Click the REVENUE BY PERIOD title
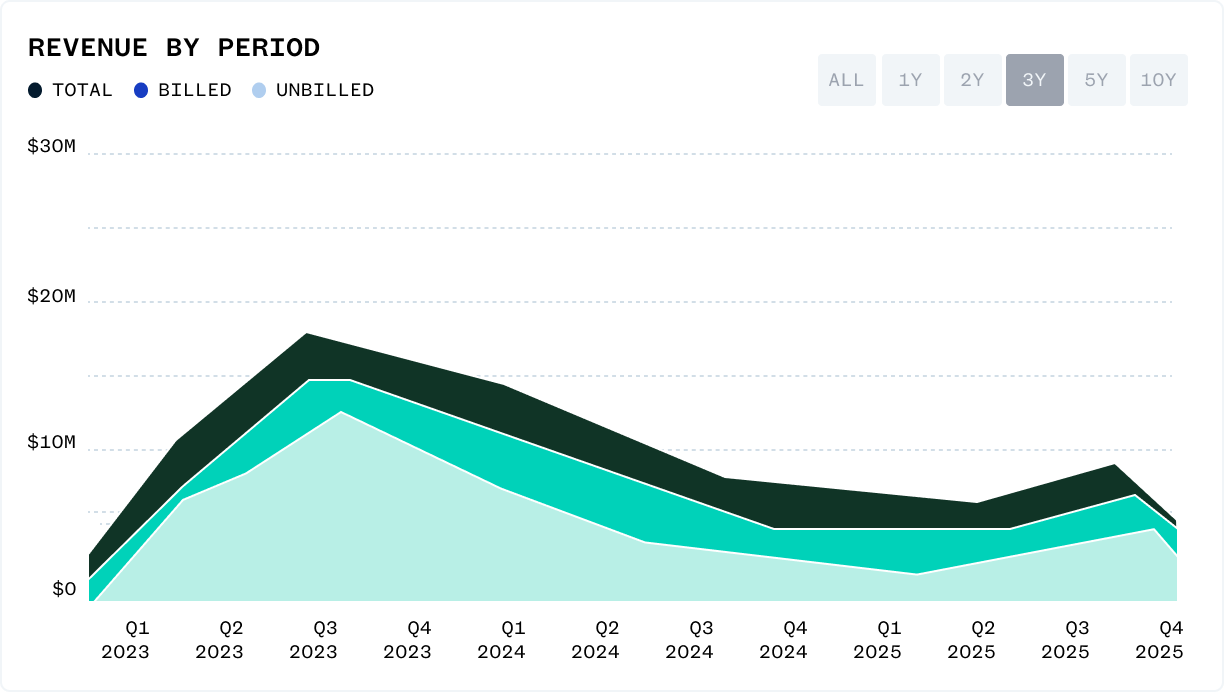Image resolution: width=1224 pixels, height=692 pixels. [x=175, y=46]
